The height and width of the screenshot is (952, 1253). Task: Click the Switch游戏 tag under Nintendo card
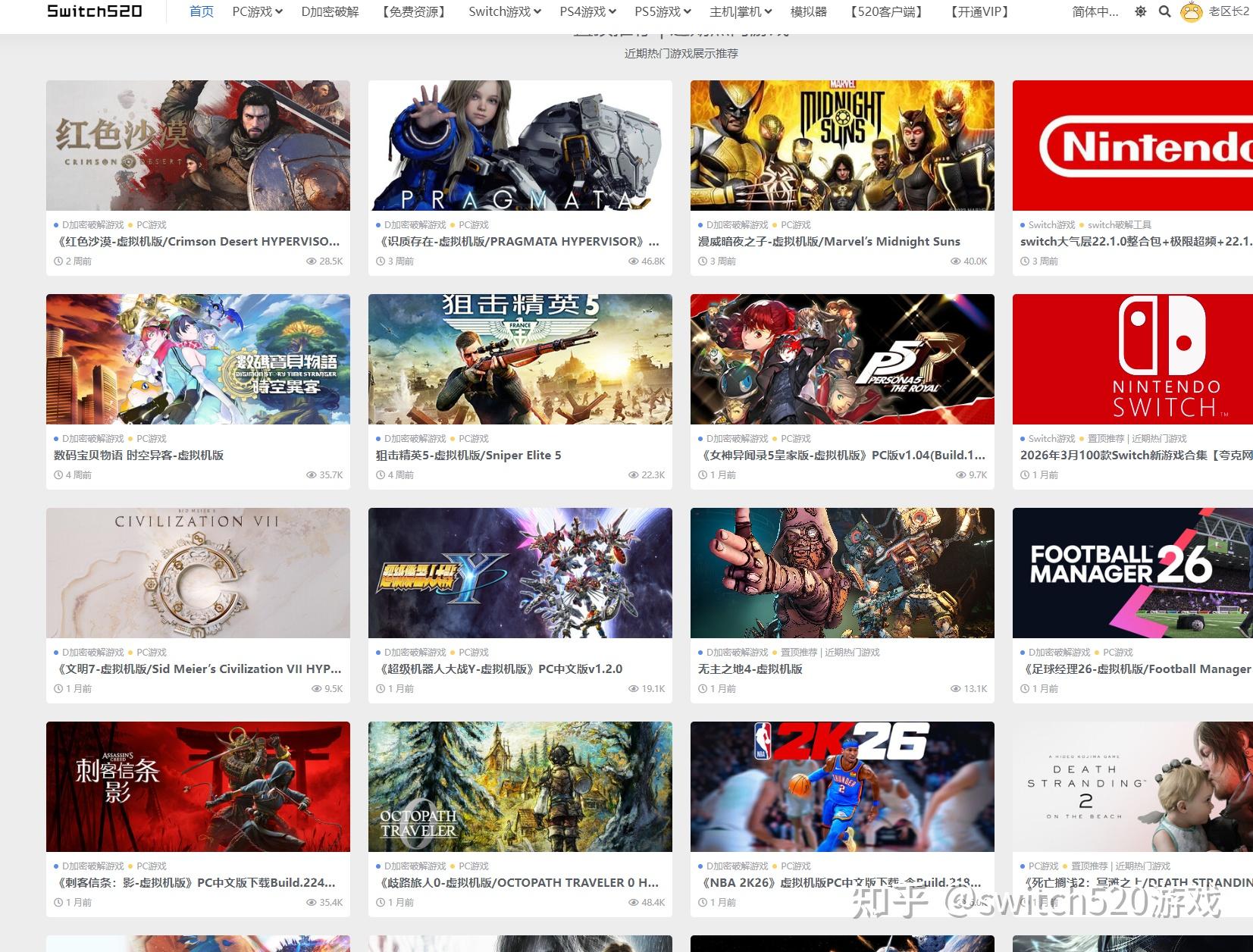1051,224
